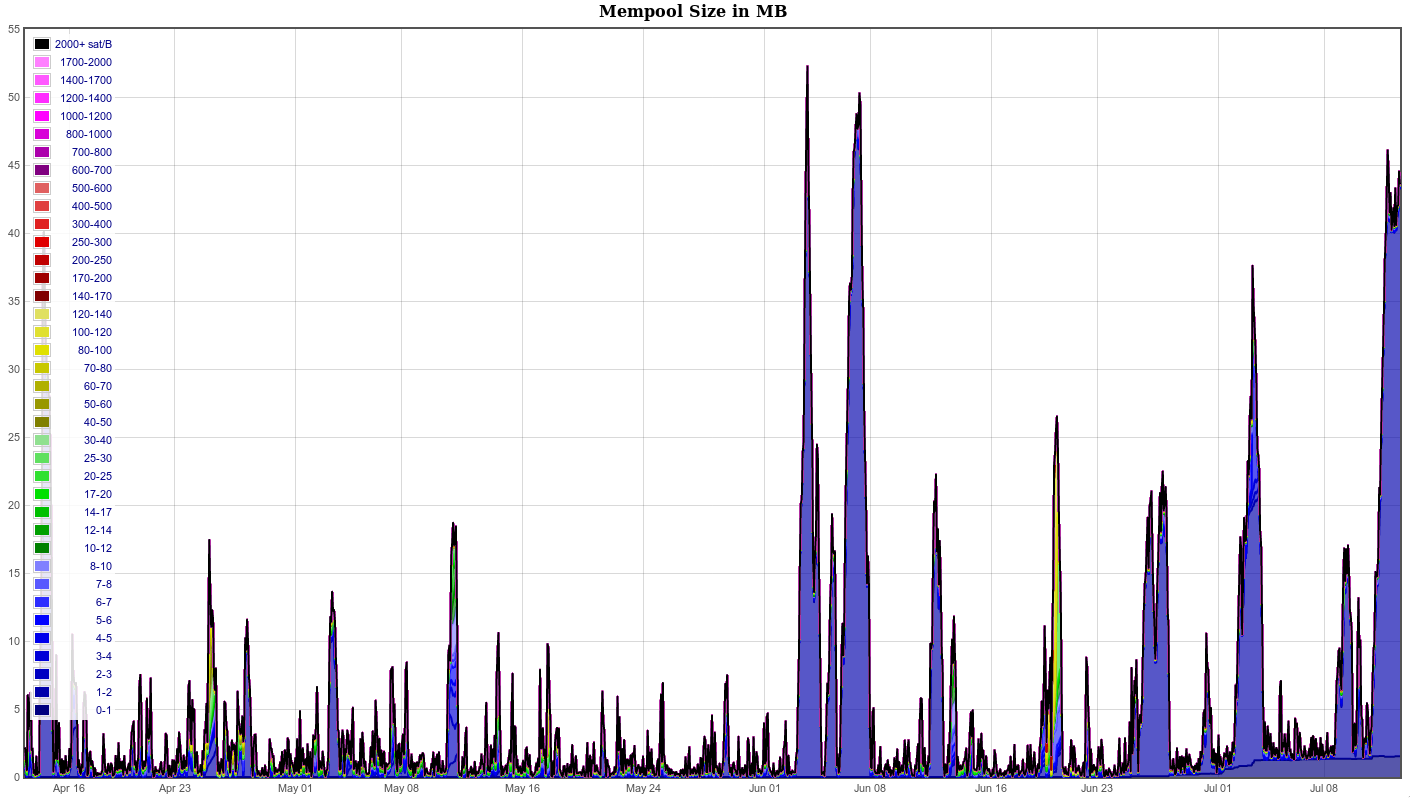Click the 'Jul 01' x-axis date label
Screen dimensions: 1410x798
coord(1218,788)
